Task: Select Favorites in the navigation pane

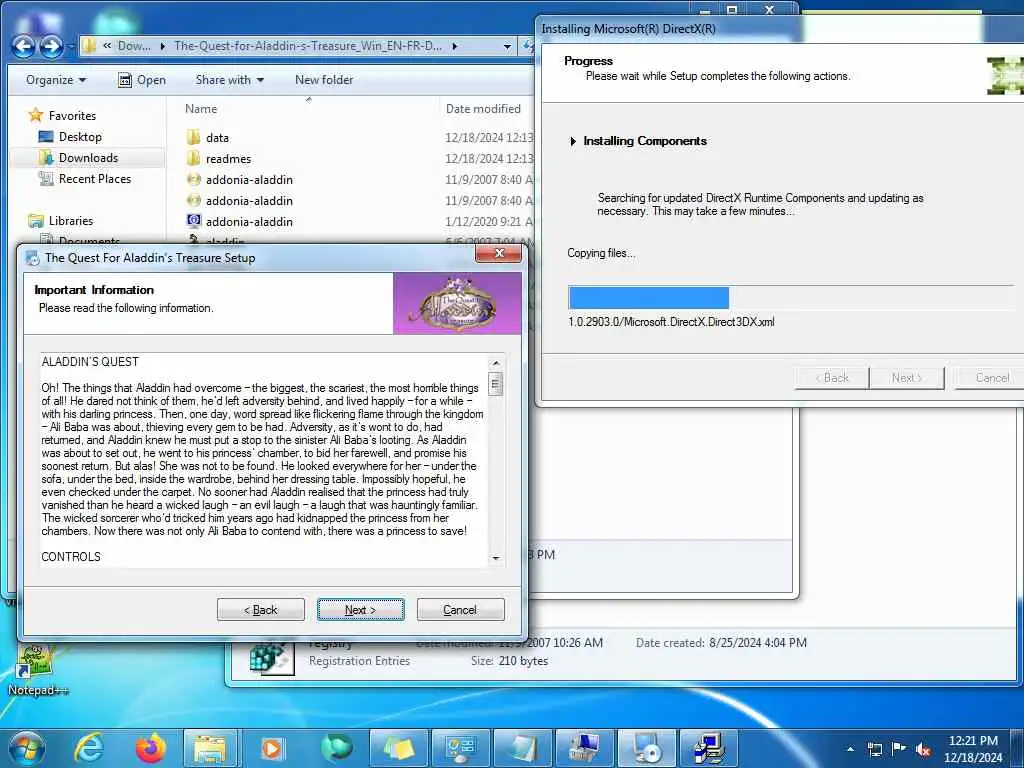Action: (72, 116)
